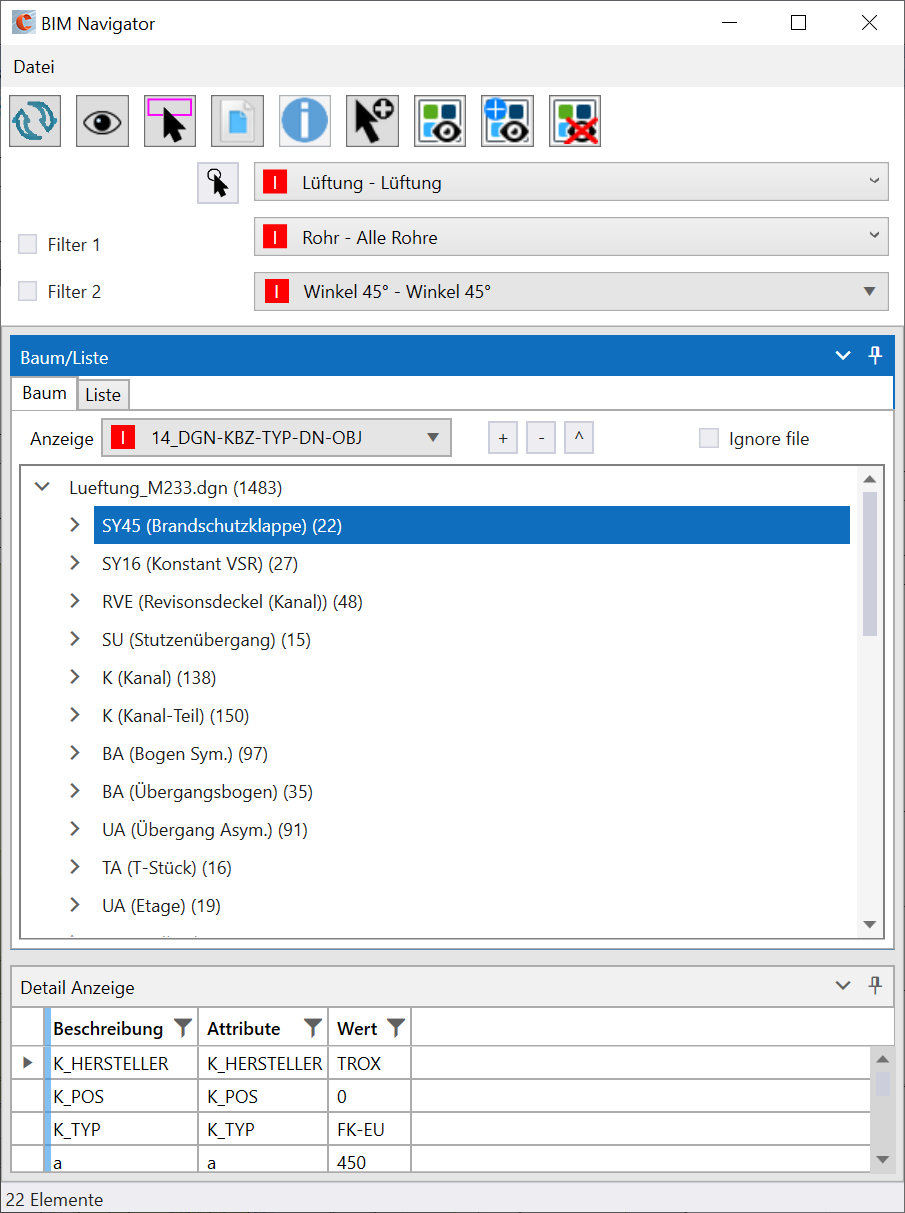
Task: Expand the SY16 (Konstant VSR) node
Action: coord(75,563)
